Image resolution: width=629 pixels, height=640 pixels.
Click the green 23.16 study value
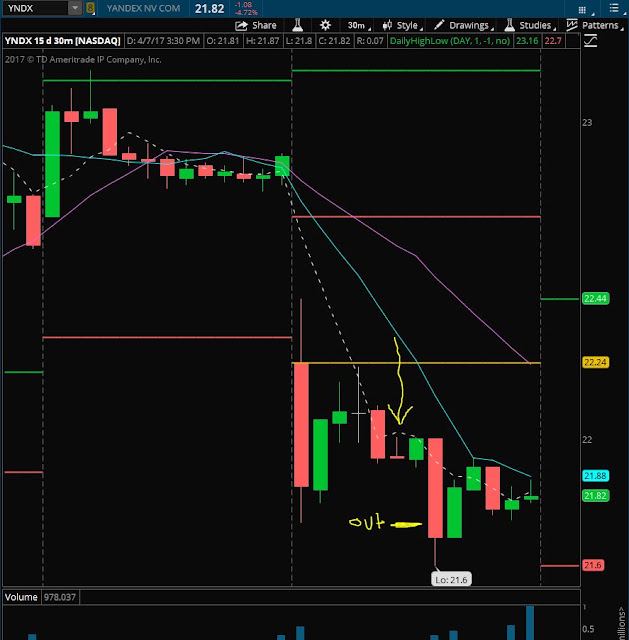pos(527,41)
